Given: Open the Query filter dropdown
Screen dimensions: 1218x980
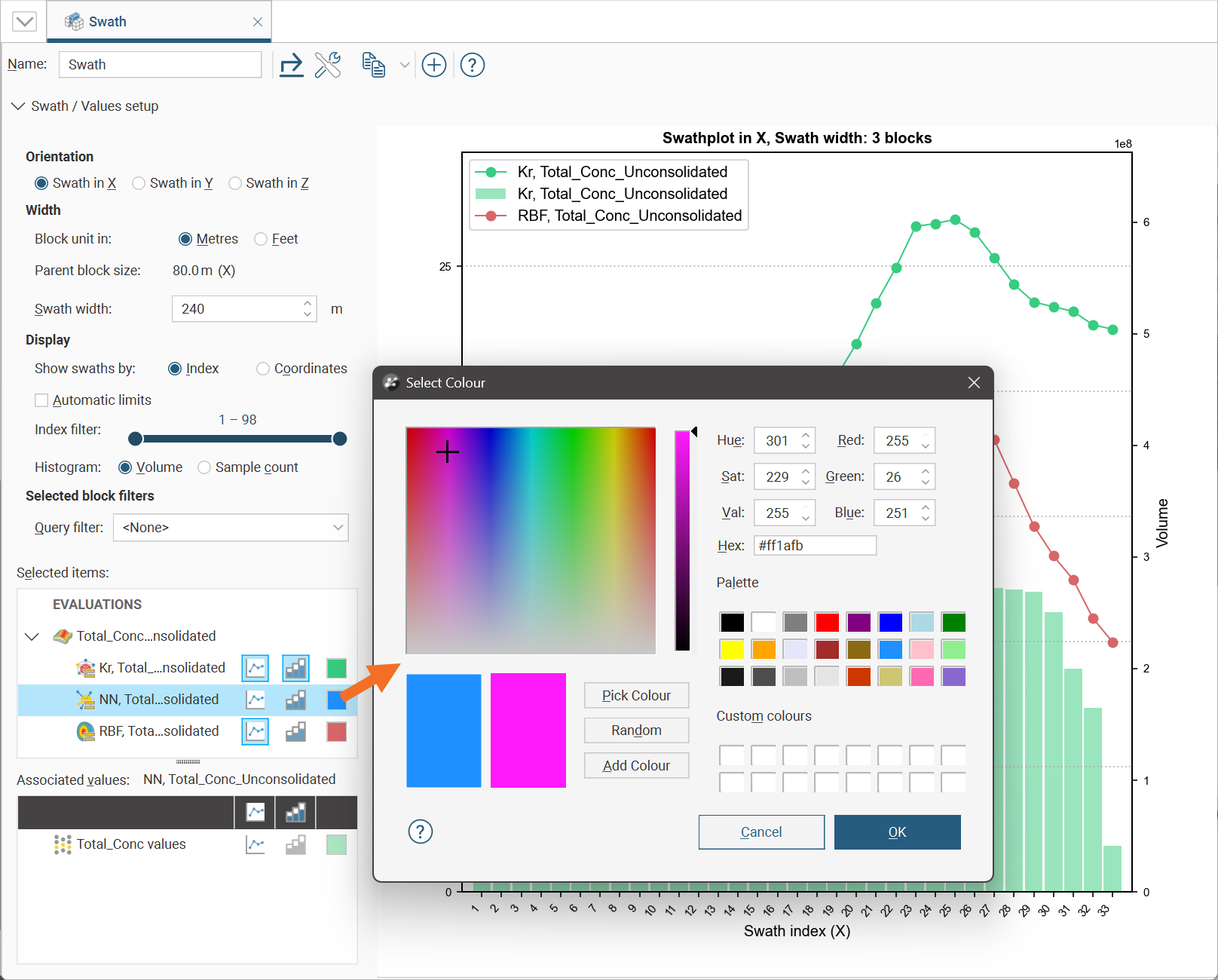Looking at the screenshot, I should point(231,528).
